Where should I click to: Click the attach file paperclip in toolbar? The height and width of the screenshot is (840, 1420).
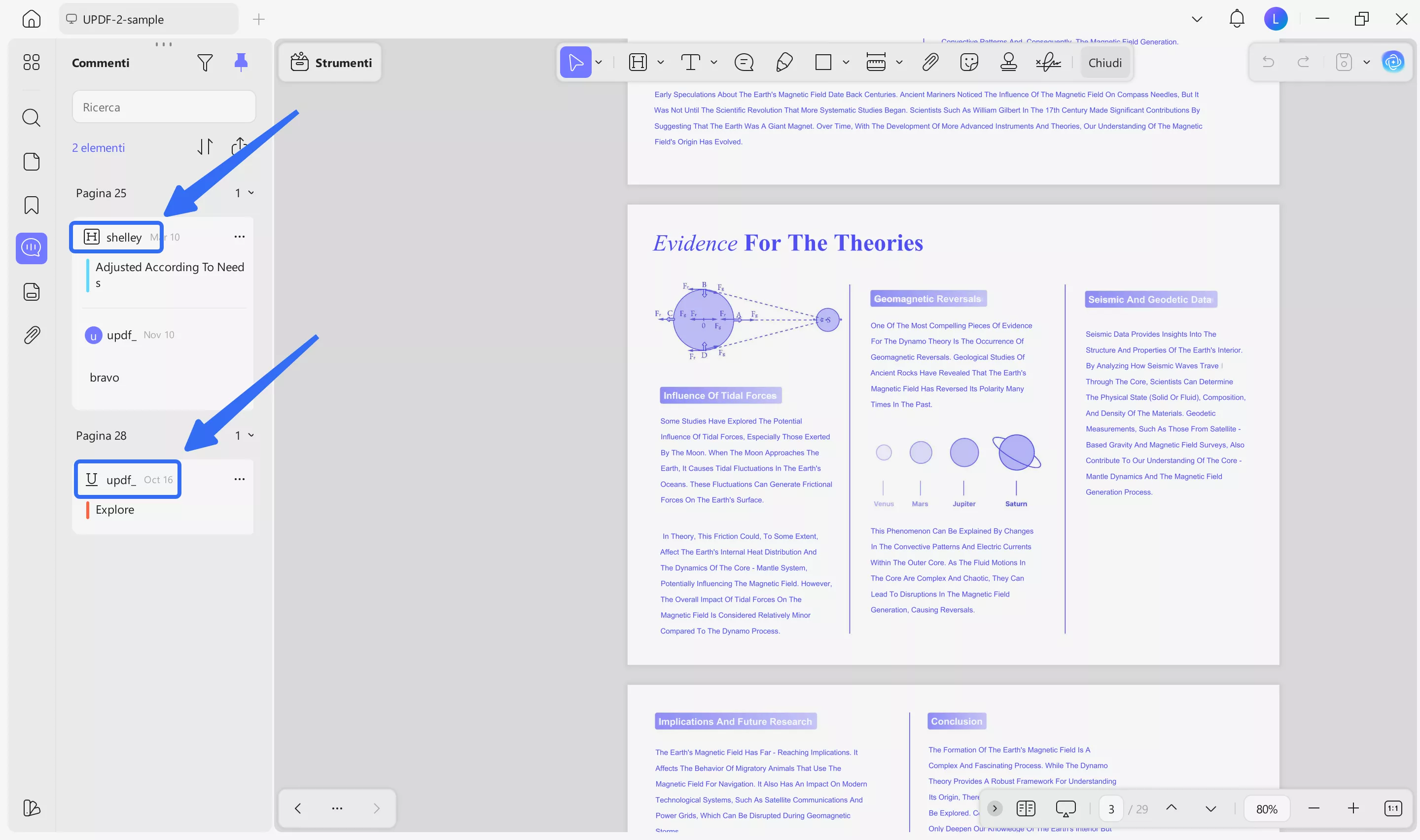[930, 62]
